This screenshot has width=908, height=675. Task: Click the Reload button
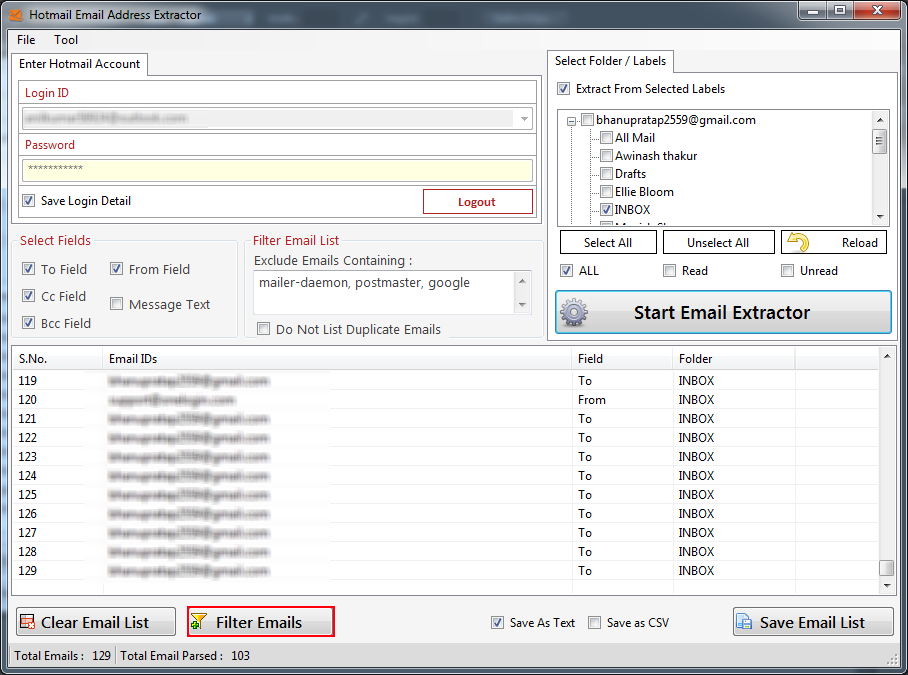[834, 242]
